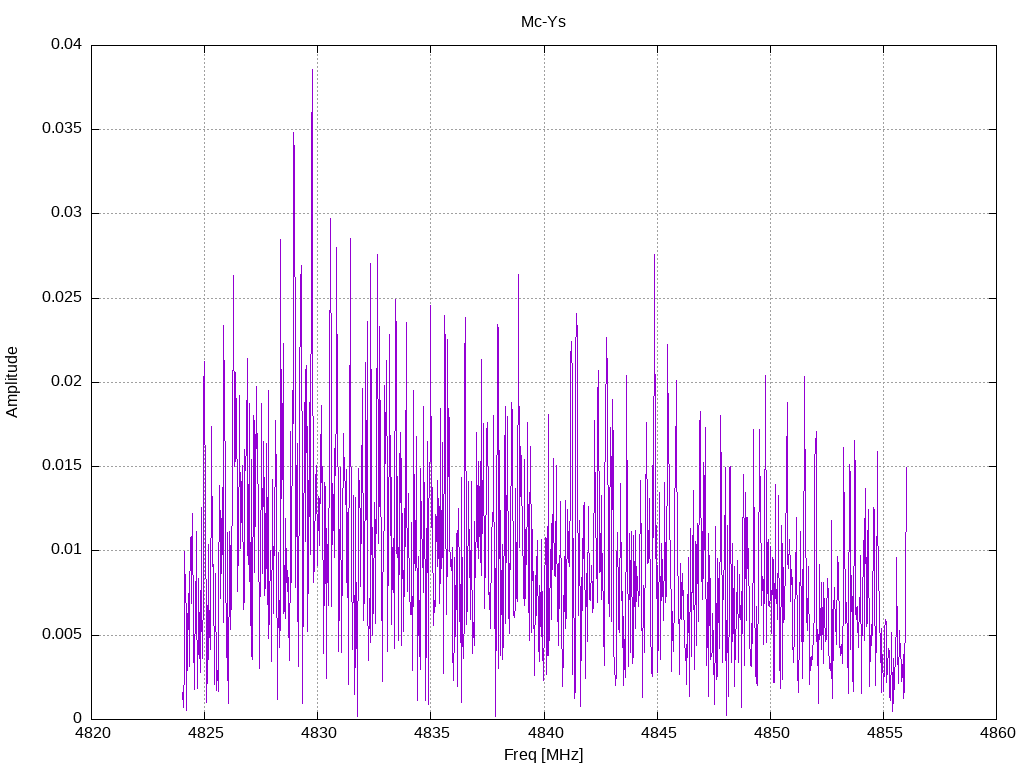Click the x-axis tick label 4850
Image resolution: width=1024 pixels, height=768 pixels.
point(771,733)
